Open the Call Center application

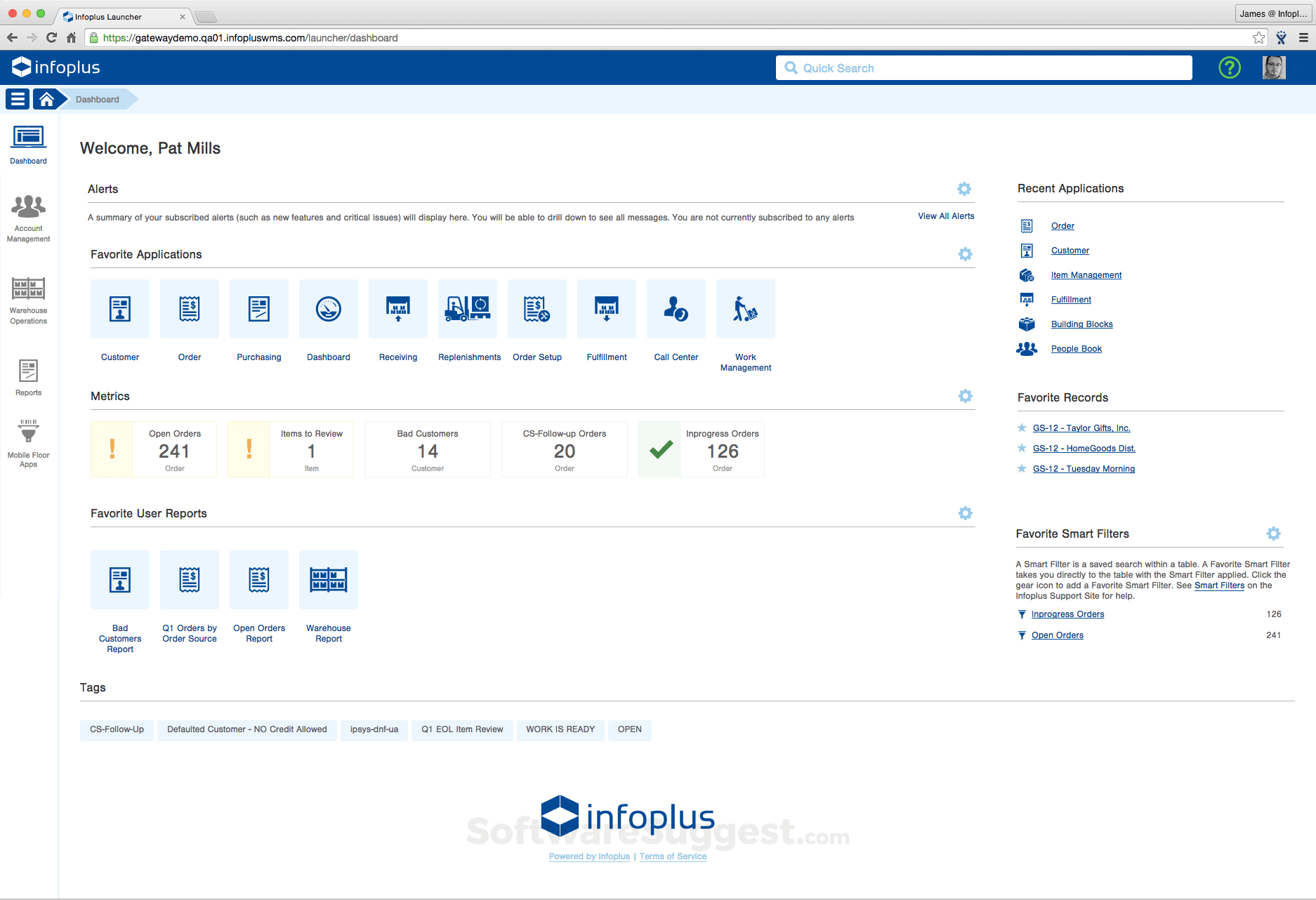(x=675, y=309)
